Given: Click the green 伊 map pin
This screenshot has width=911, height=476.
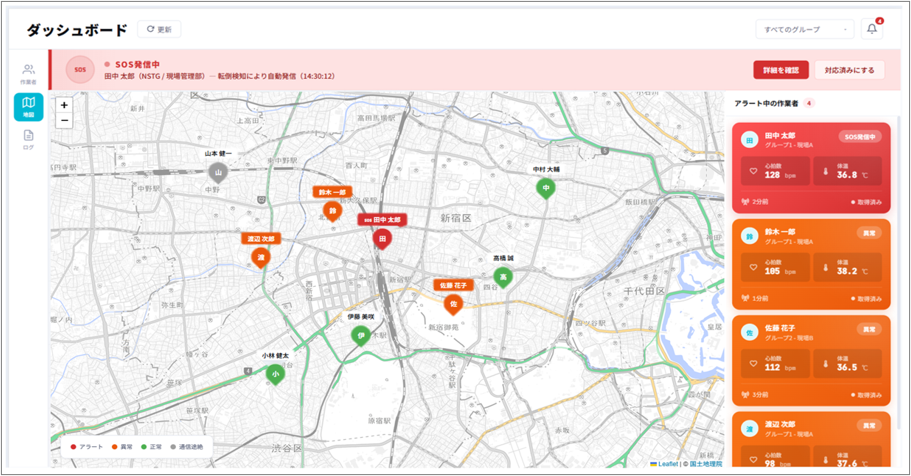Looking at the screenshot, I should (361, 336).
